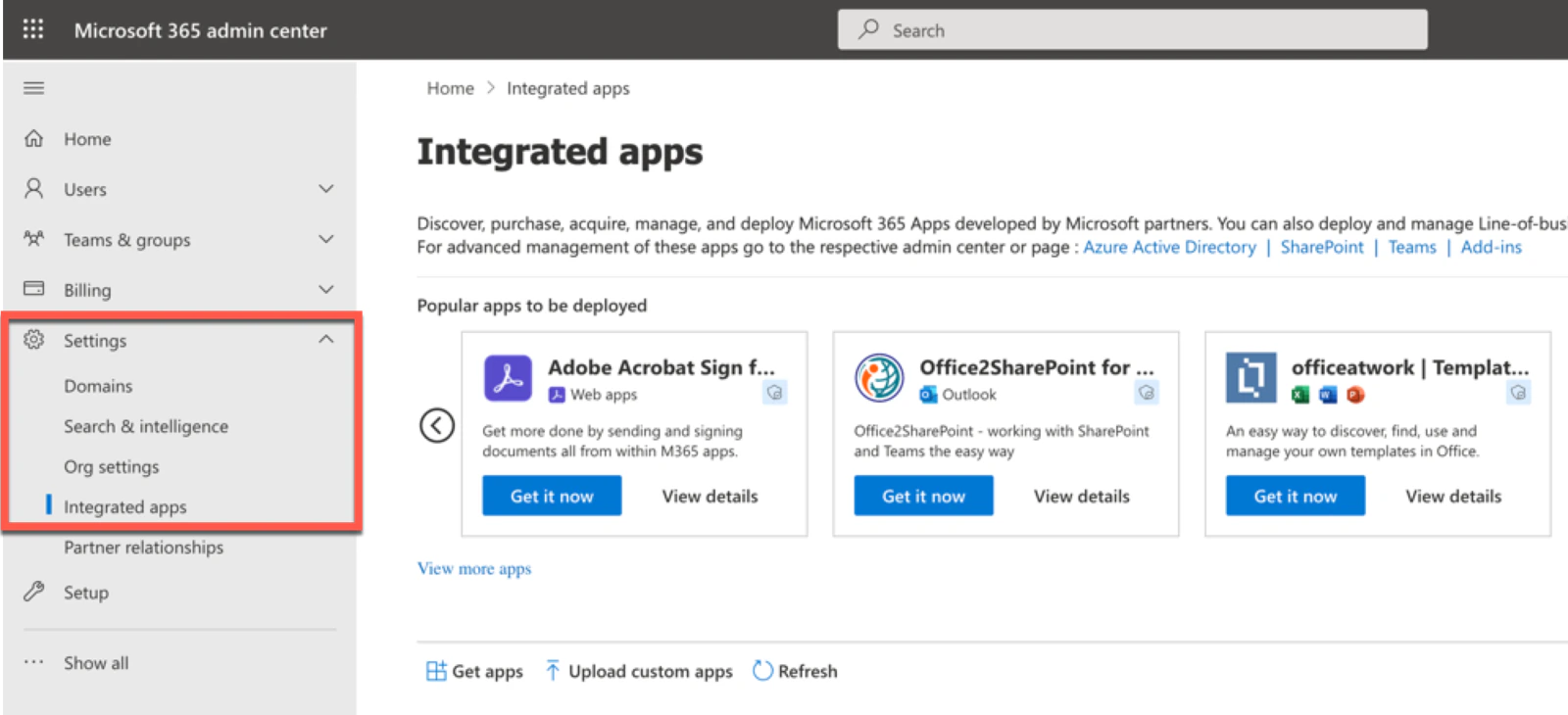Click the badge icon on Adobe Acrobat card
Image resolution: width=1568 pixels, height=715 pixels.
(775, 393)
